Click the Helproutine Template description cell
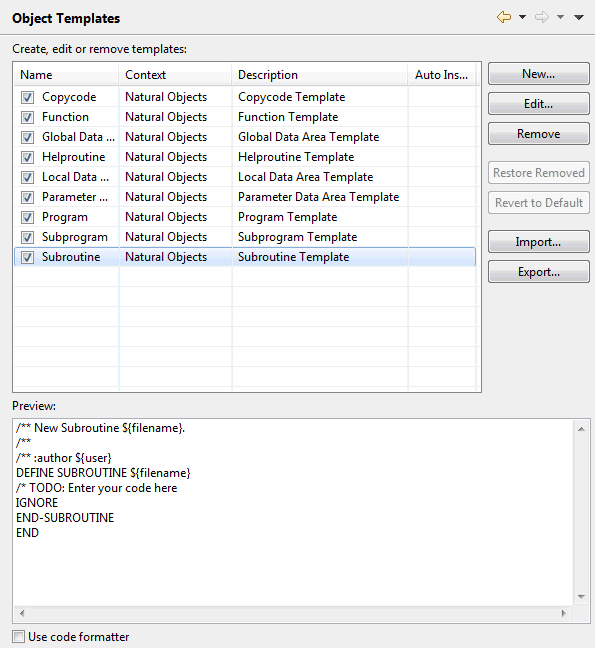Image resolution: width=595 pixels, height=648 pixels. 296,157
